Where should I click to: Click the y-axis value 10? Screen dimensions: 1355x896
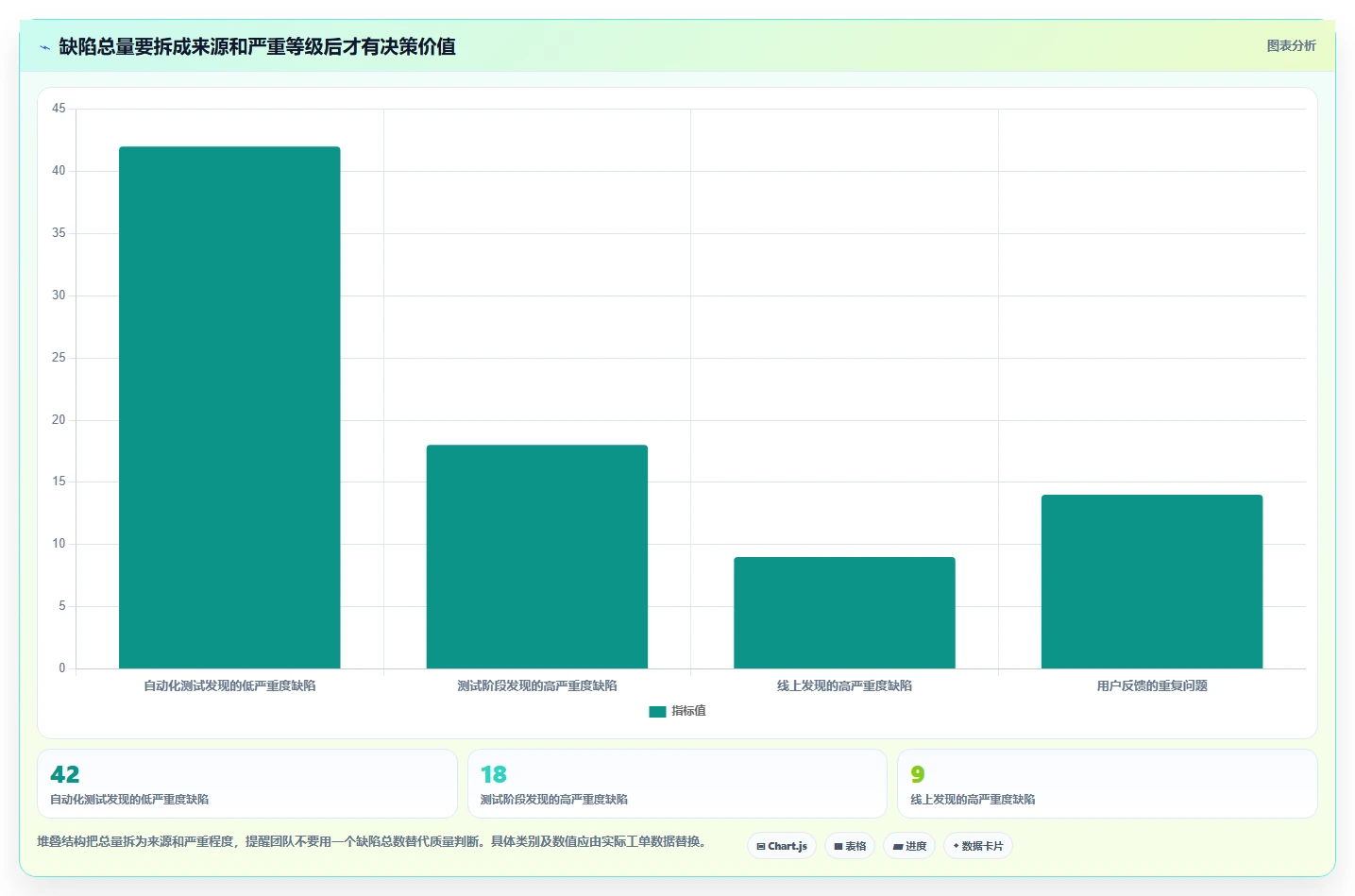59,544
